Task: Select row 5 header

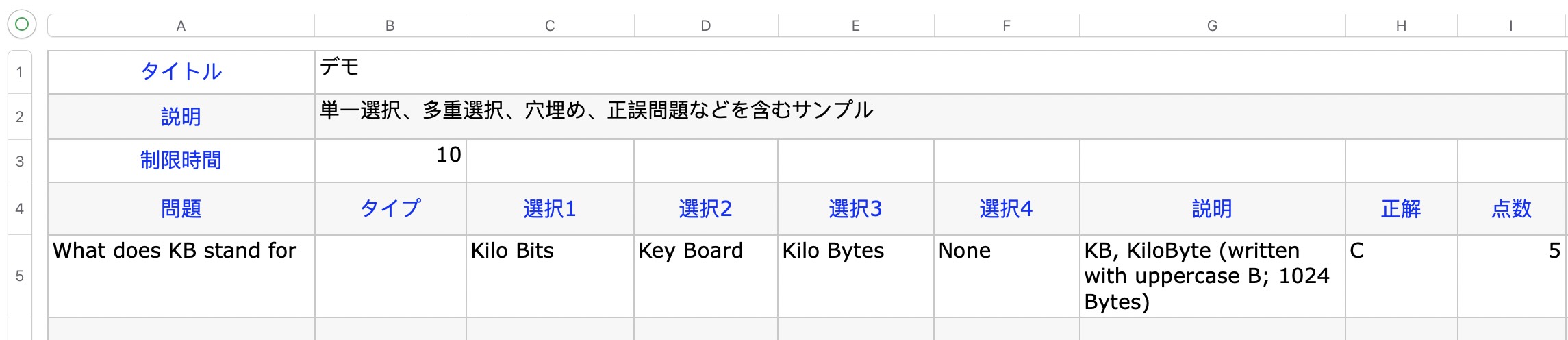Action: [x=20, y=276]
